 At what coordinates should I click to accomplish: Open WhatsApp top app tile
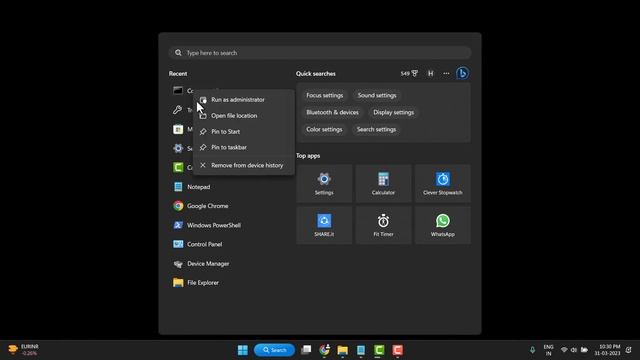pos(443,225)
